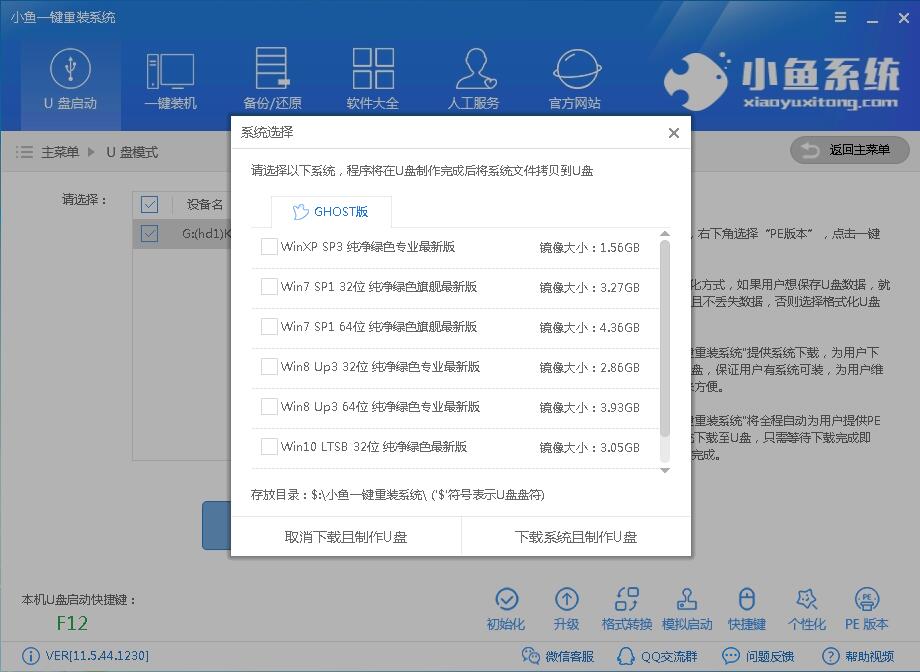Viewport: 920px width, 672px height.
Task: Click 下载系统且制作U盘 button
Action: pos(576,537)
